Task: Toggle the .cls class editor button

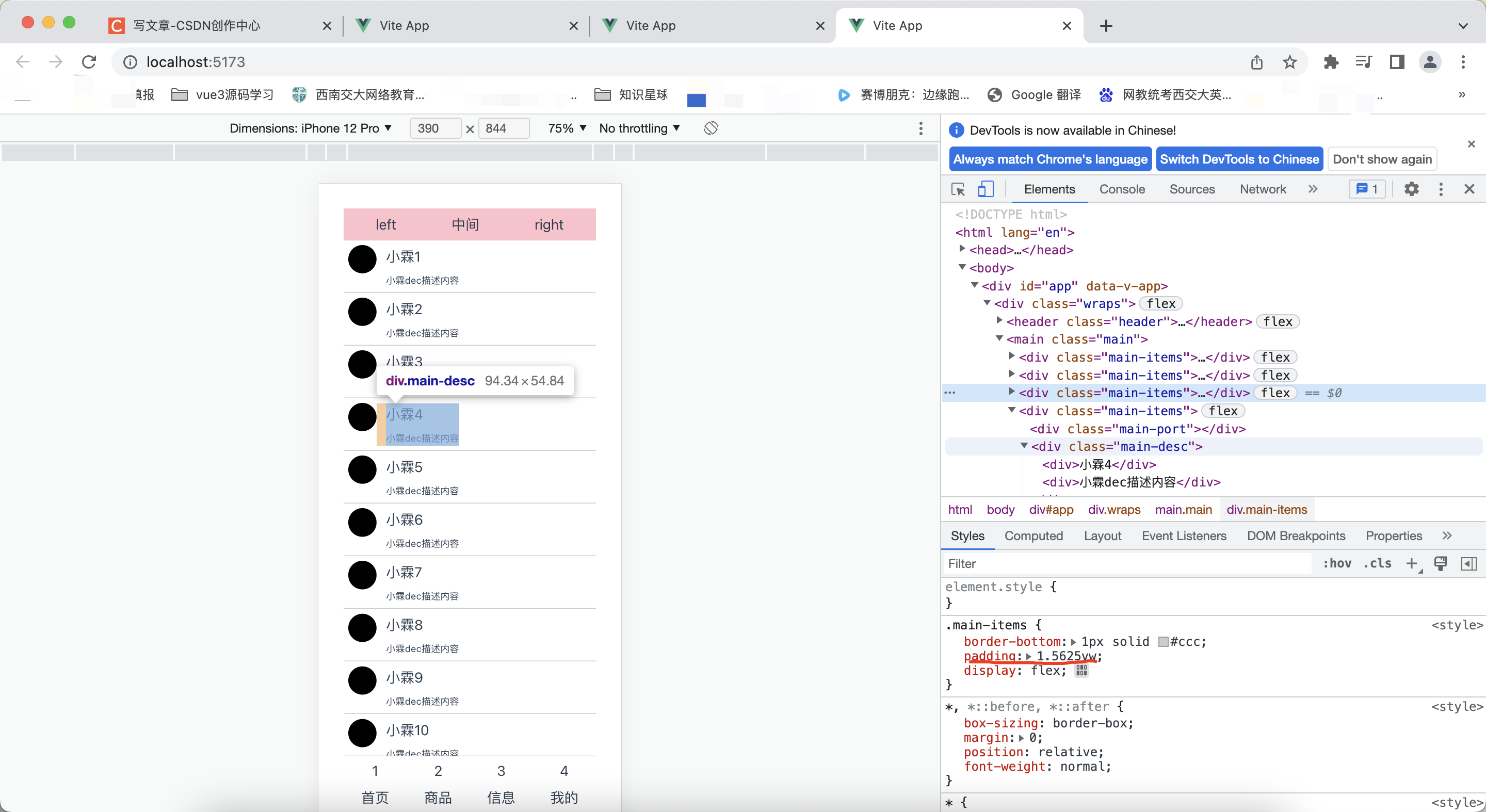Action: pos(1377,563)
